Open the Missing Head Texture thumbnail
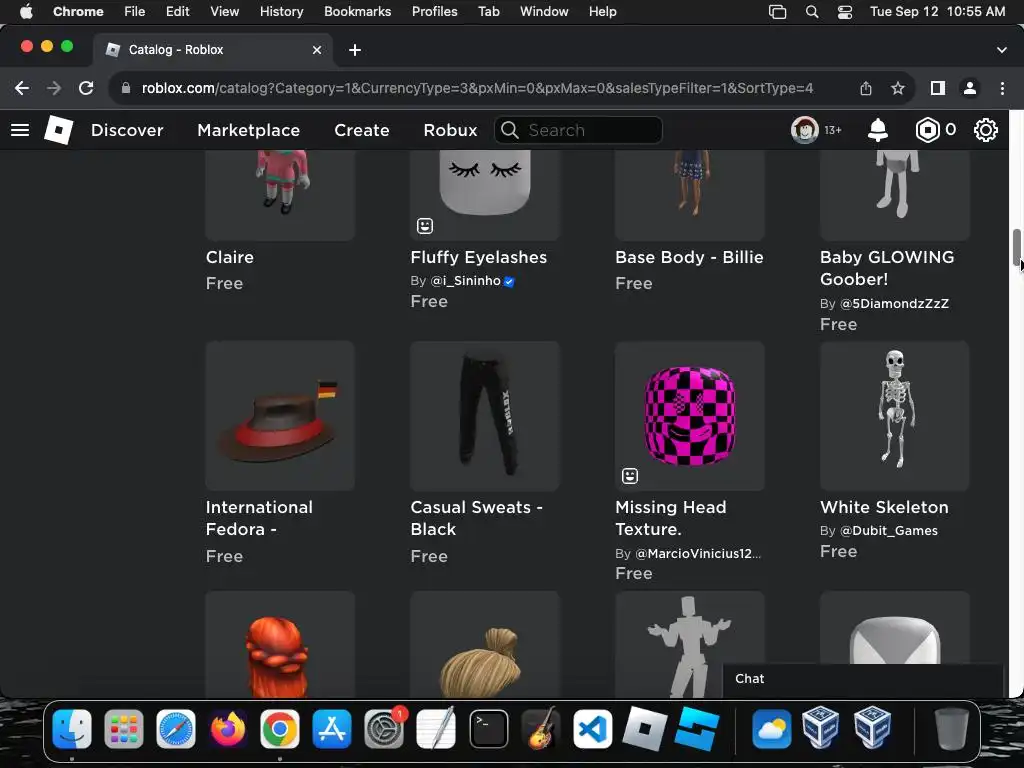The height and width of the screenshot is (768, 1024). pyautogui.click(x=690, y=415)
